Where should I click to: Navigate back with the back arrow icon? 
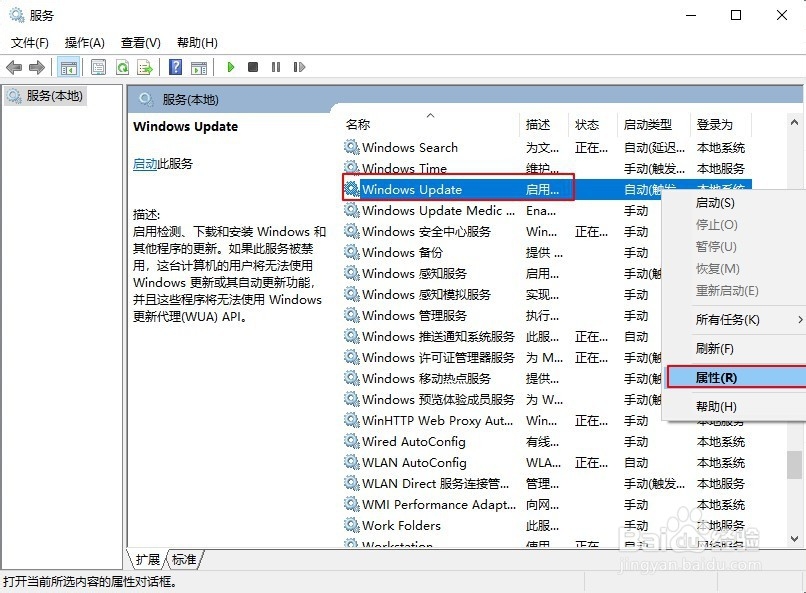[x=13, y=67]
